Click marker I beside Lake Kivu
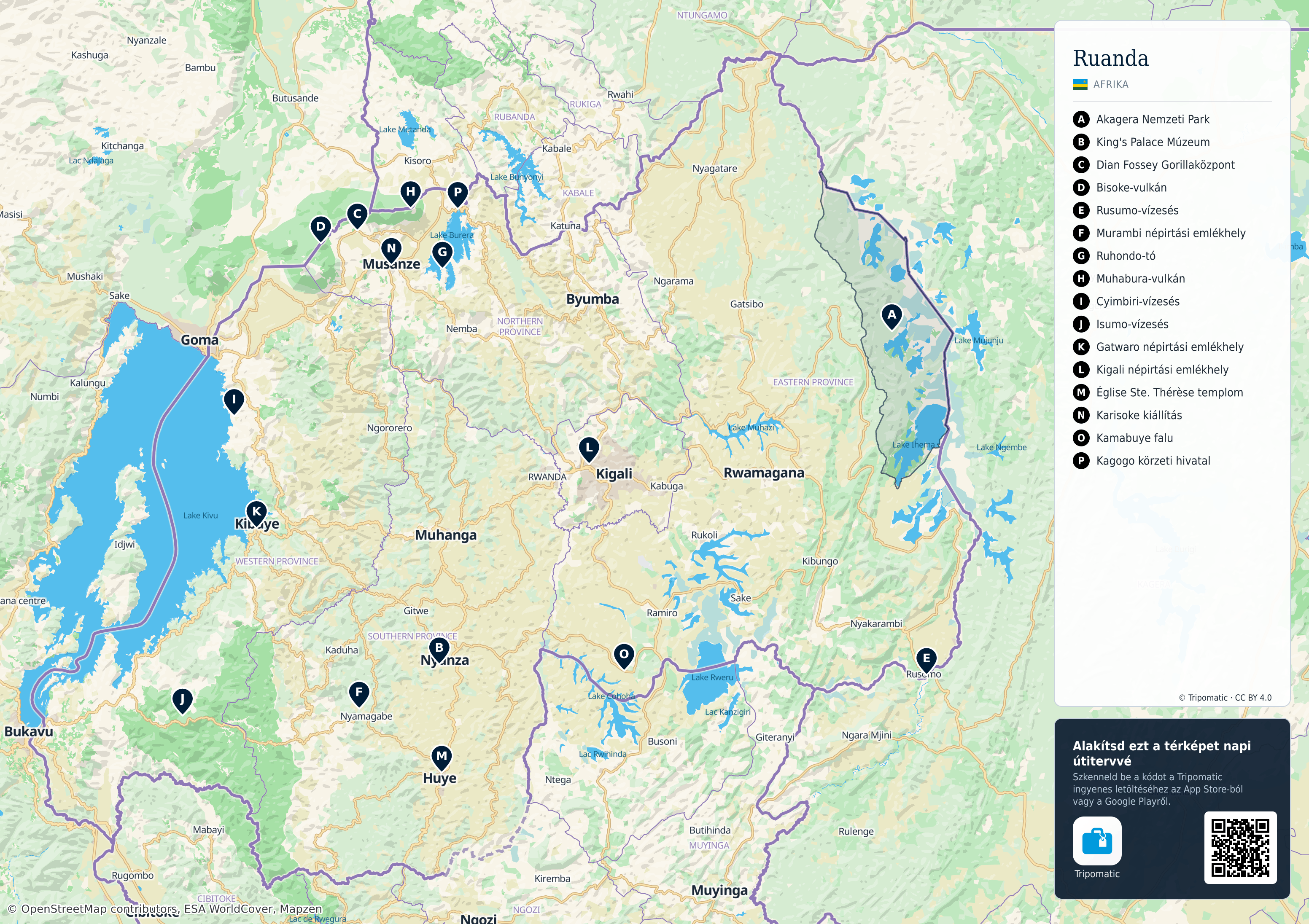The height and width of the screenshot is (924, 1309). 234,401
